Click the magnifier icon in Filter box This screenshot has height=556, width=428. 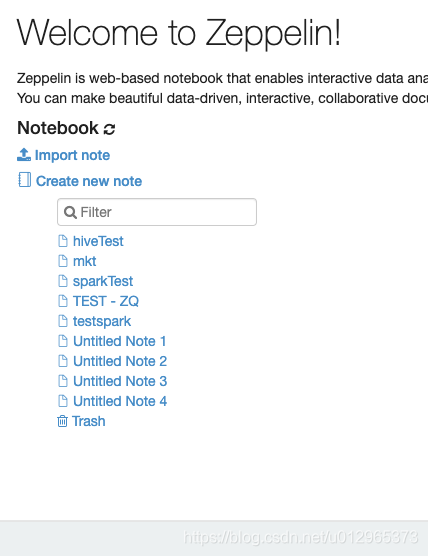[x=70, y=212]
